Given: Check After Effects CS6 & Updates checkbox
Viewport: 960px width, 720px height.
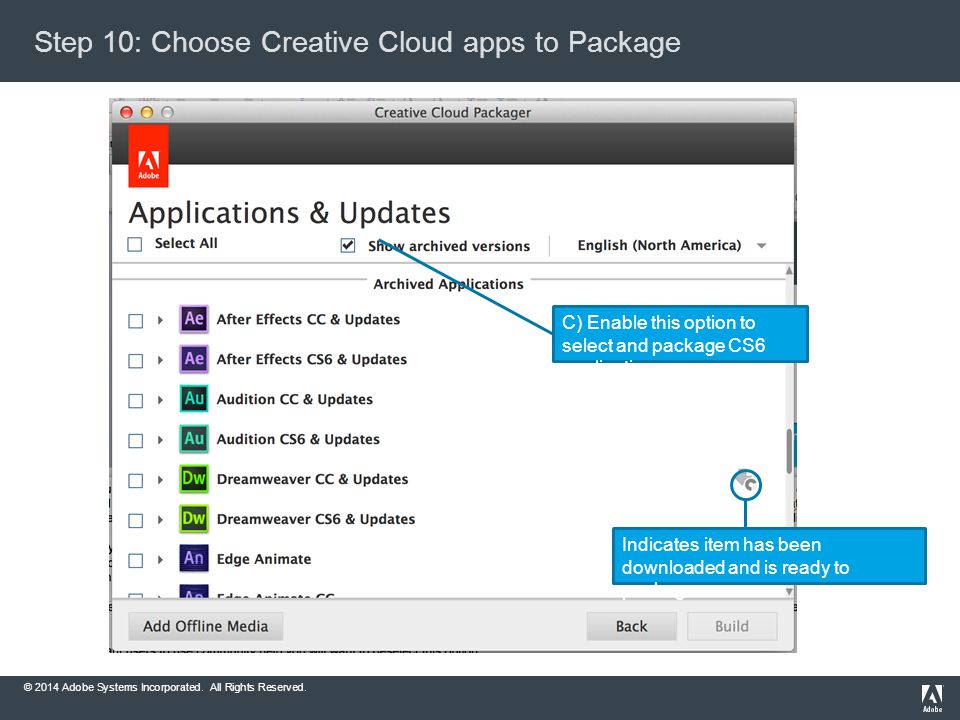Looking at the screenshot, I should [x=135, y=361].
